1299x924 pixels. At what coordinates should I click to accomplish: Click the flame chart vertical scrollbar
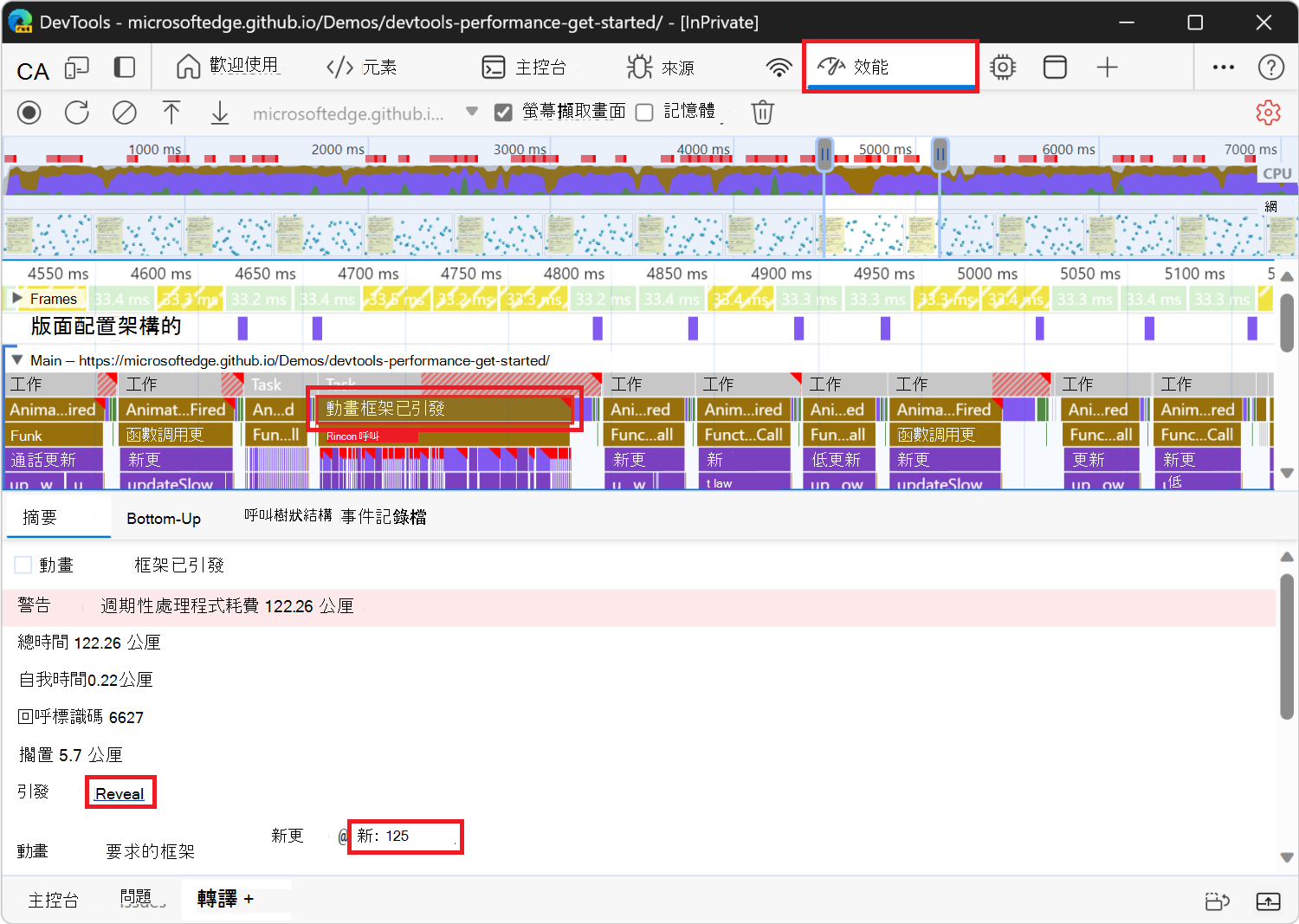(1287, 322)
